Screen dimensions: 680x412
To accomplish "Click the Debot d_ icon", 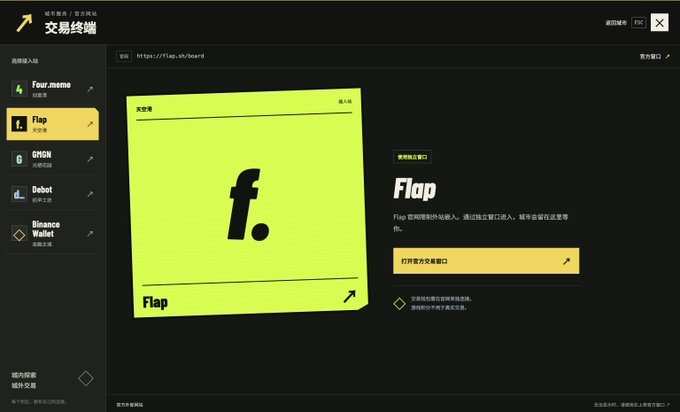I will pyautogui.click(x=19, y=194).
